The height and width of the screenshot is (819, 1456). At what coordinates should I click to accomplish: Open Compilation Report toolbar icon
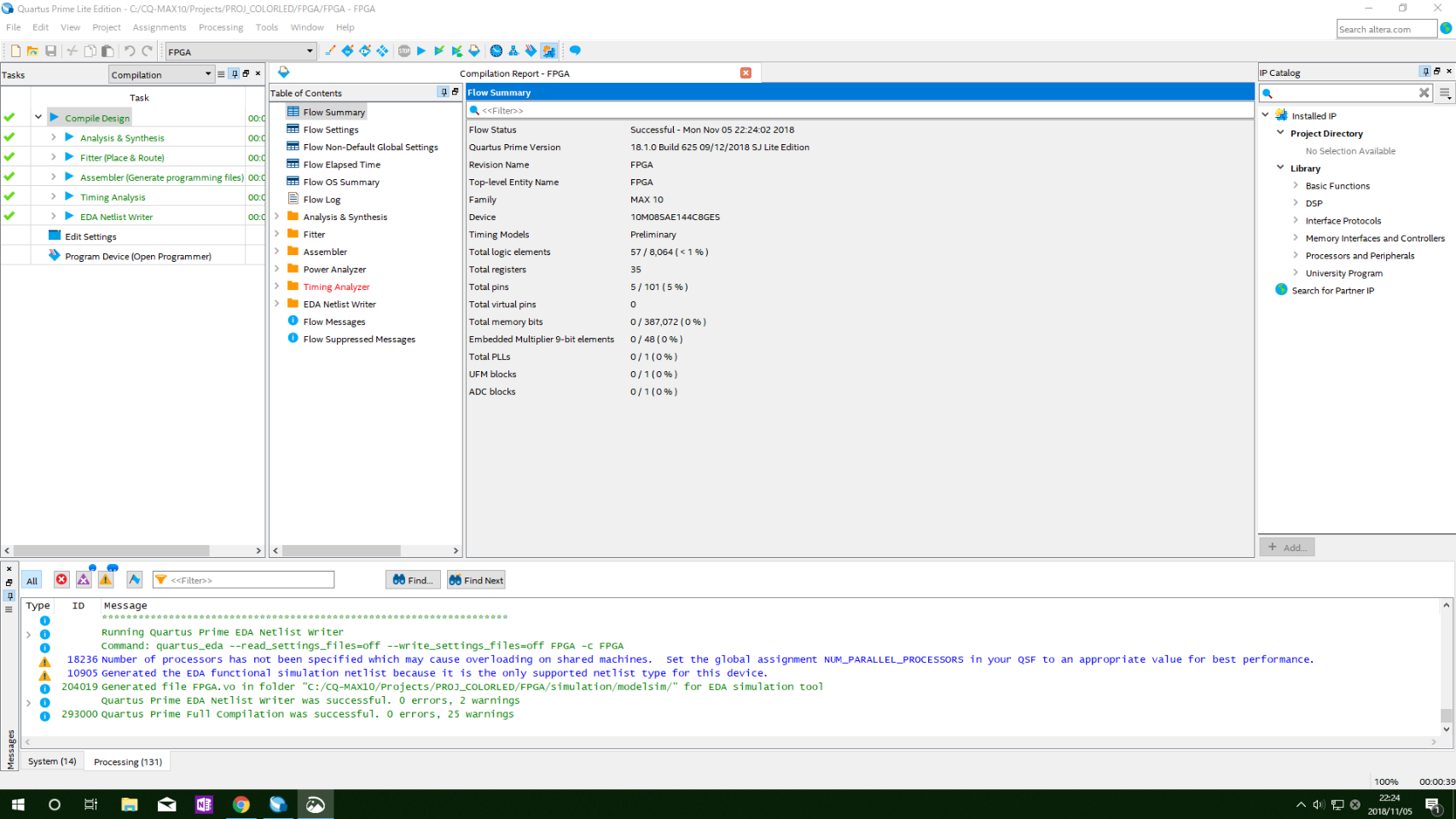474,51
